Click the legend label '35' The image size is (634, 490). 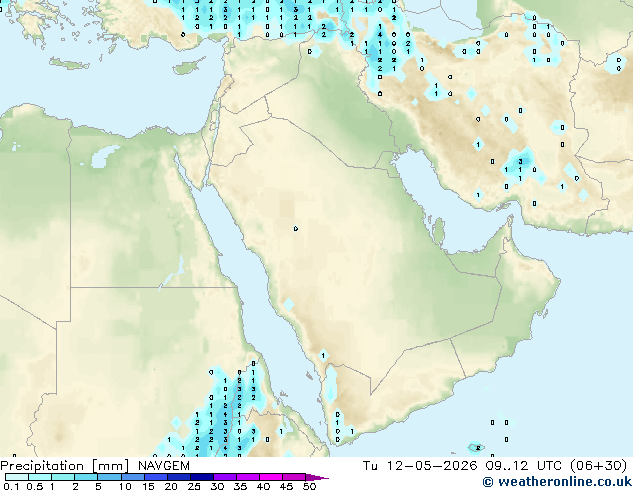point(240,486)
